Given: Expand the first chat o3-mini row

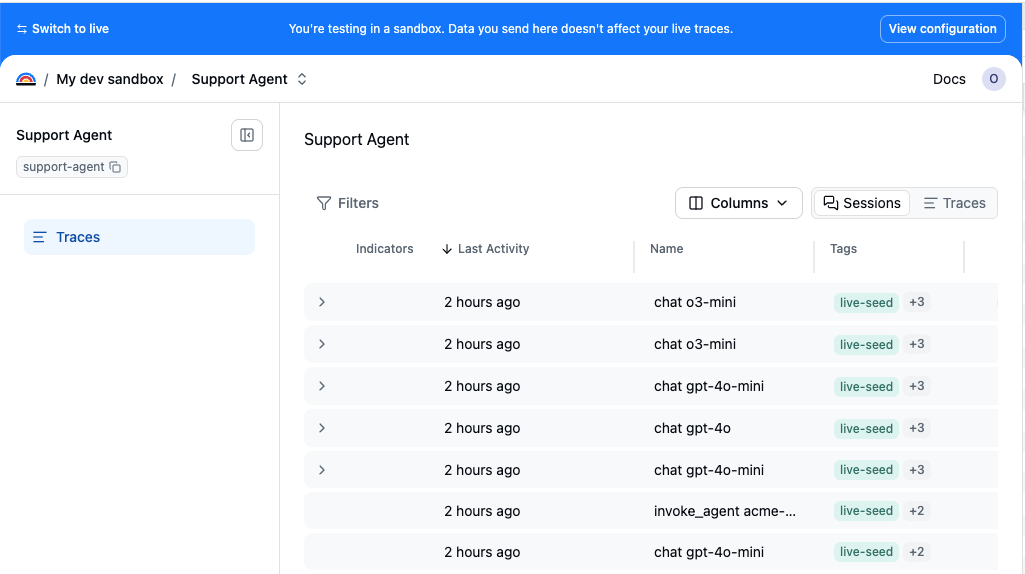Looking at the screenshot, I should tap(322, 302).
